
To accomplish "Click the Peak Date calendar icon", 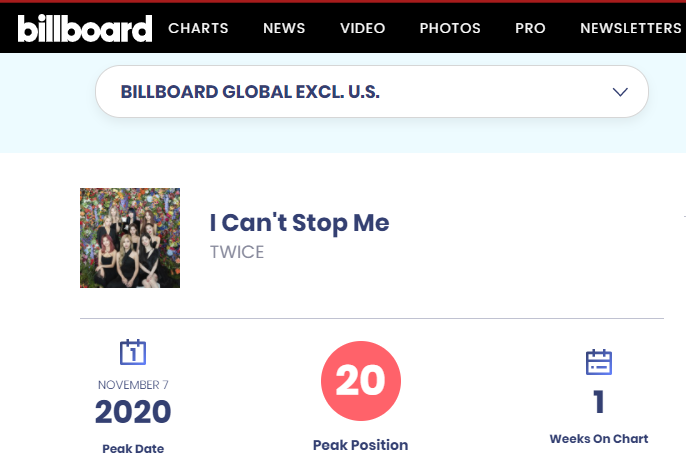I will tap(133, 353).
